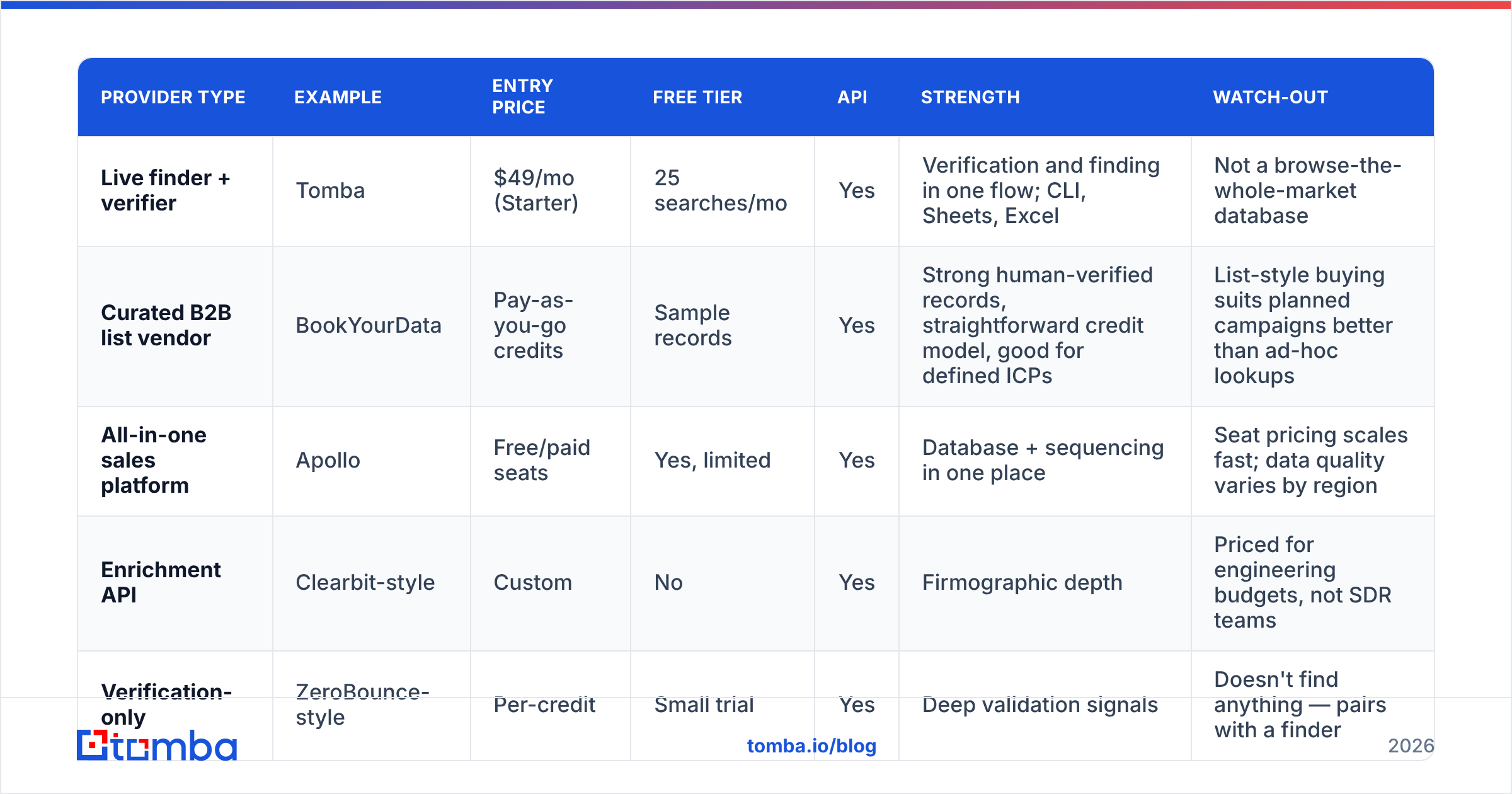Viewport: 1512px width, 794px height.
Task: Click 'Yes' in the Clearbit-style row
Action: point(857,583)
